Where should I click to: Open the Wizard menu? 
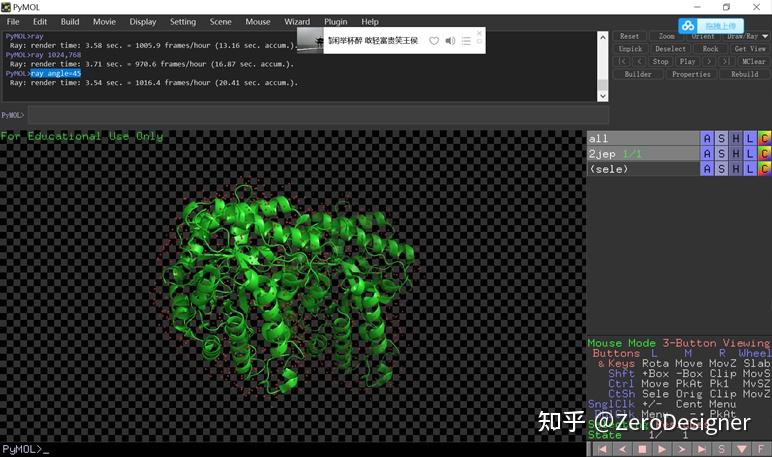(297, 22)
